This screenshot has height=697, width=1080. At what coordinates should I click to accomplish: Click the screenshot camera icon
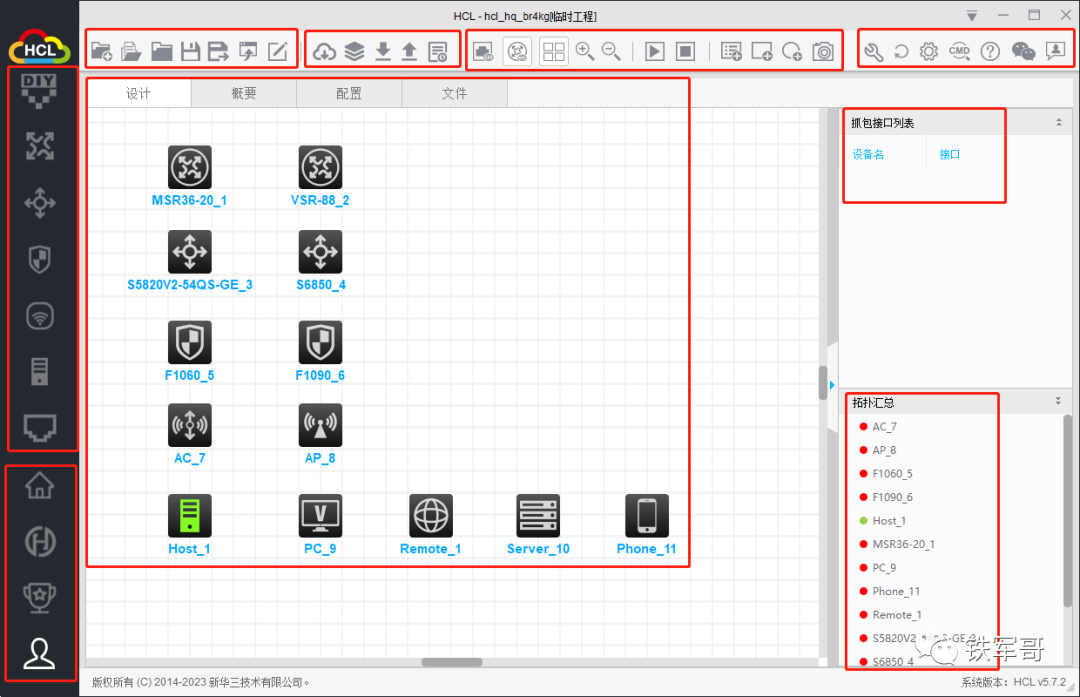(822, 52)
